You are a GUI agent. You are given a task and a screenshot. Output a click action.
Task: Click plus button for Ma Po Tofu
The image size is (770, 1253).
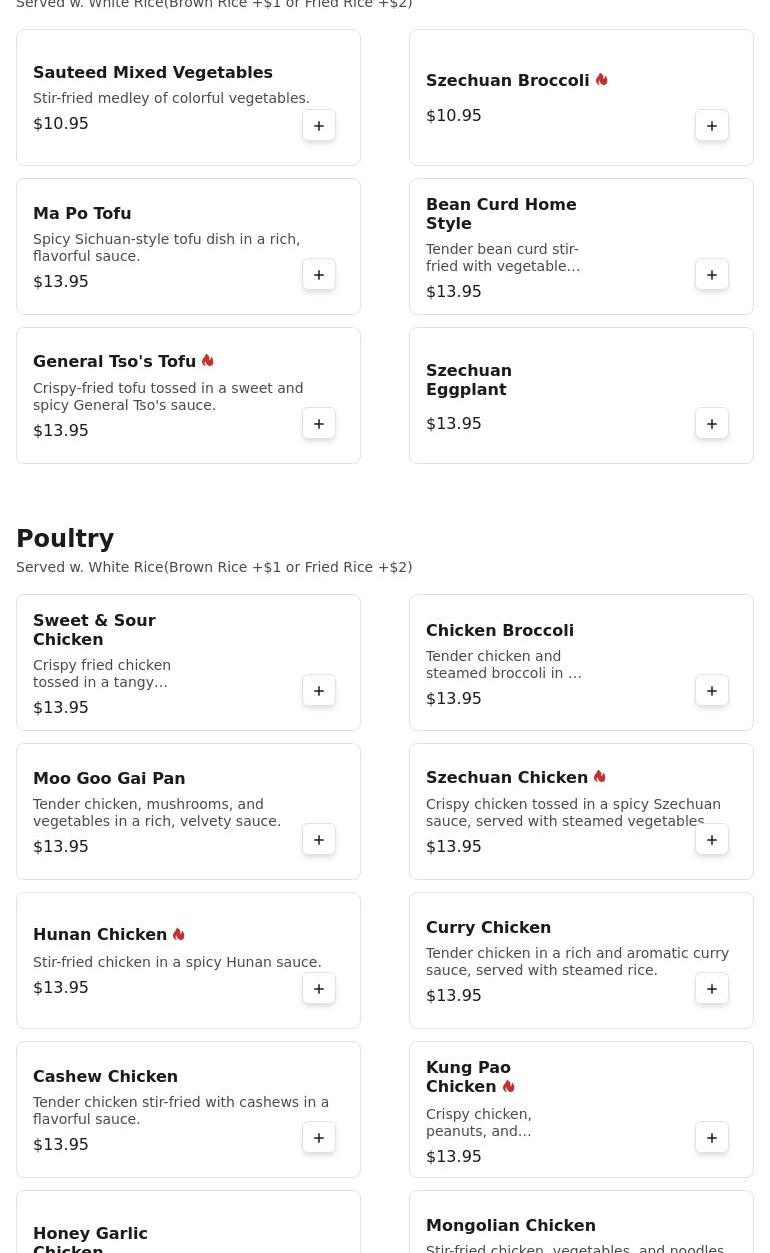(x=319, y=275)
